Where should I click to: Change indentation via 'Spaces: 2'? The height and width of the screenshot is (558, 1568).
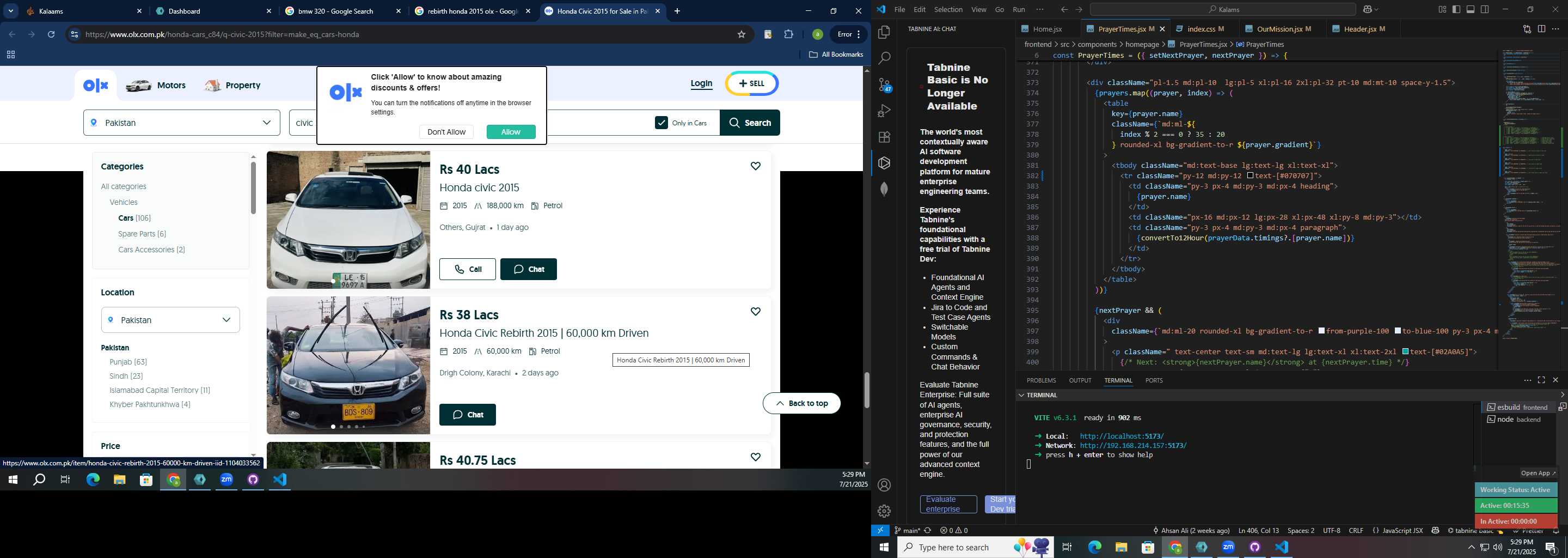(1301, 531)
